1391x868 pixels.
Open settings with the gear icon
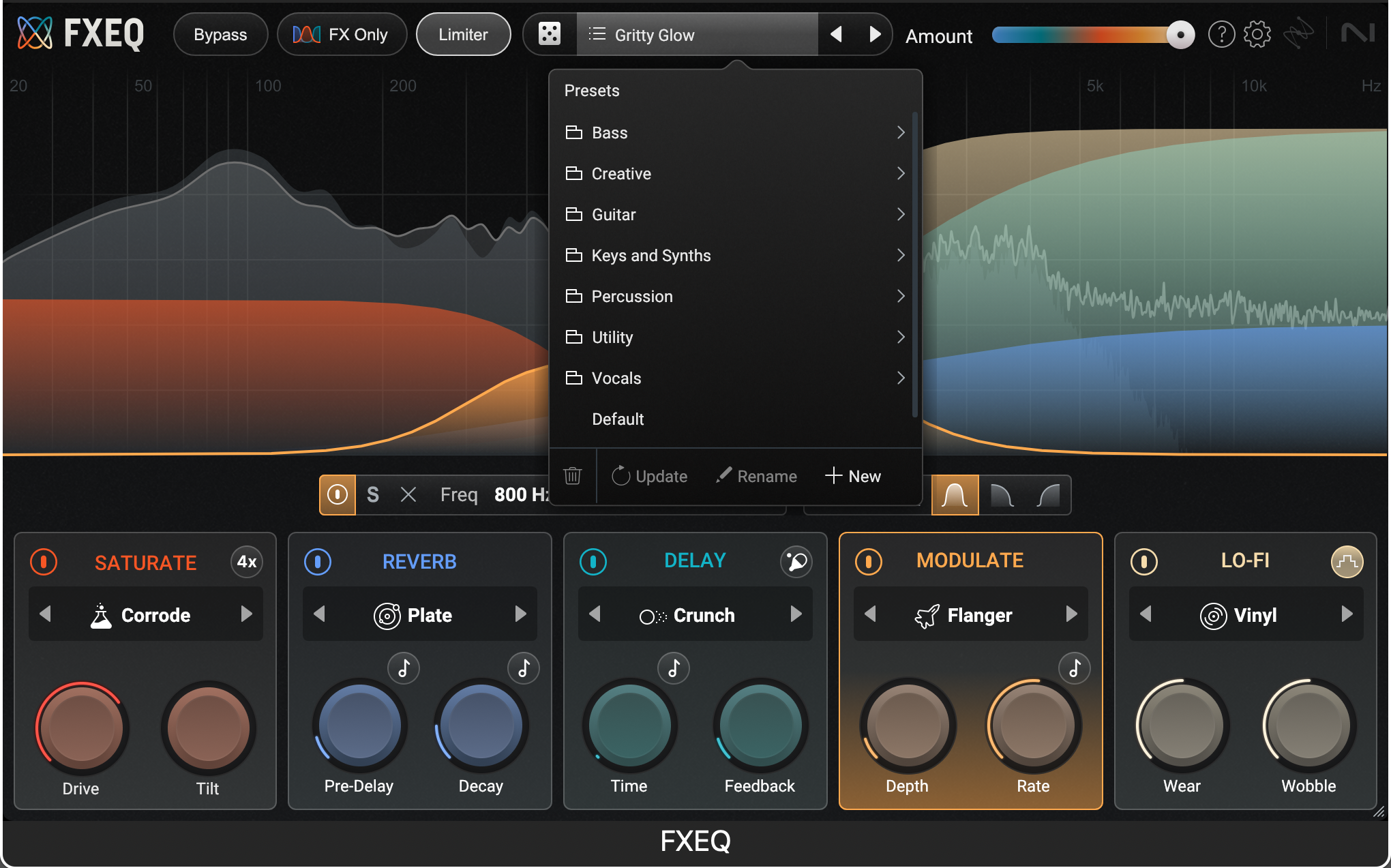pos(1257,34)
